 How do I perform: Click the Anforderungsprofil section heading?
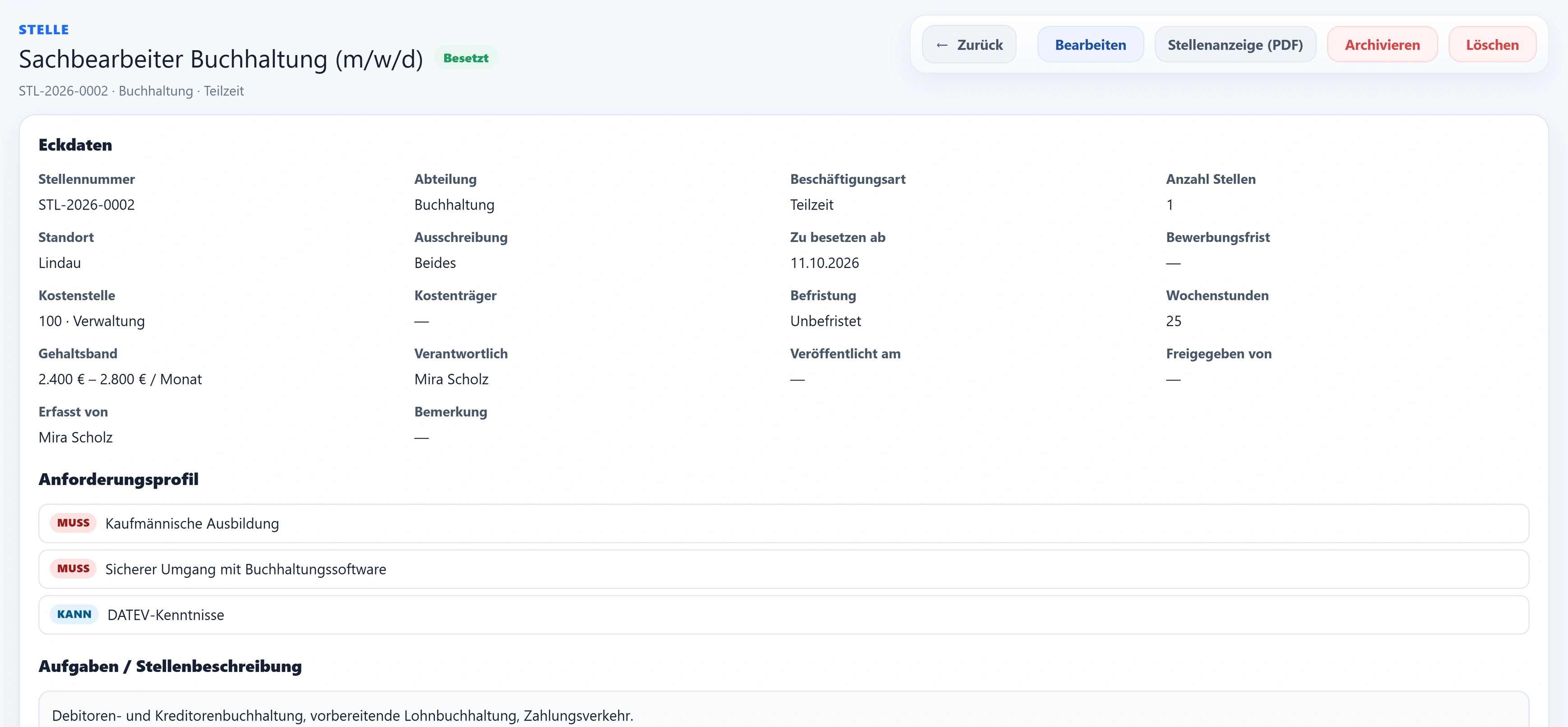click(x=119, y=479)
